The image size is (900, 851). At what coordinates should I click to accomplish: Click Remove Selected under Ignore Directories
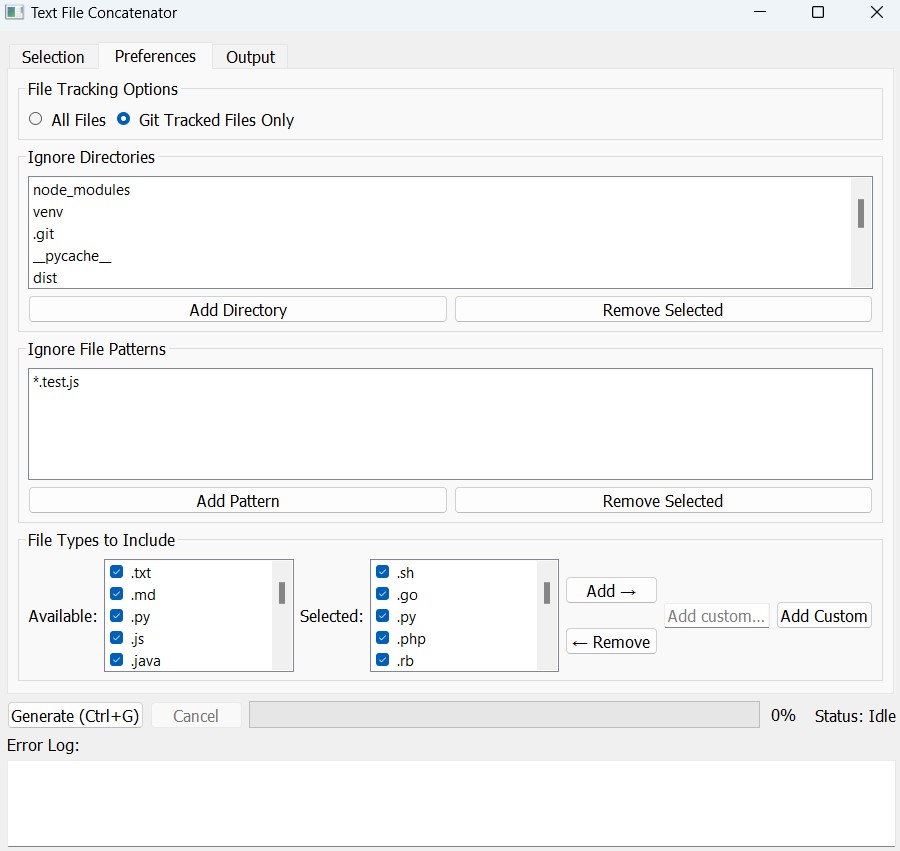(x=663, y=310)
